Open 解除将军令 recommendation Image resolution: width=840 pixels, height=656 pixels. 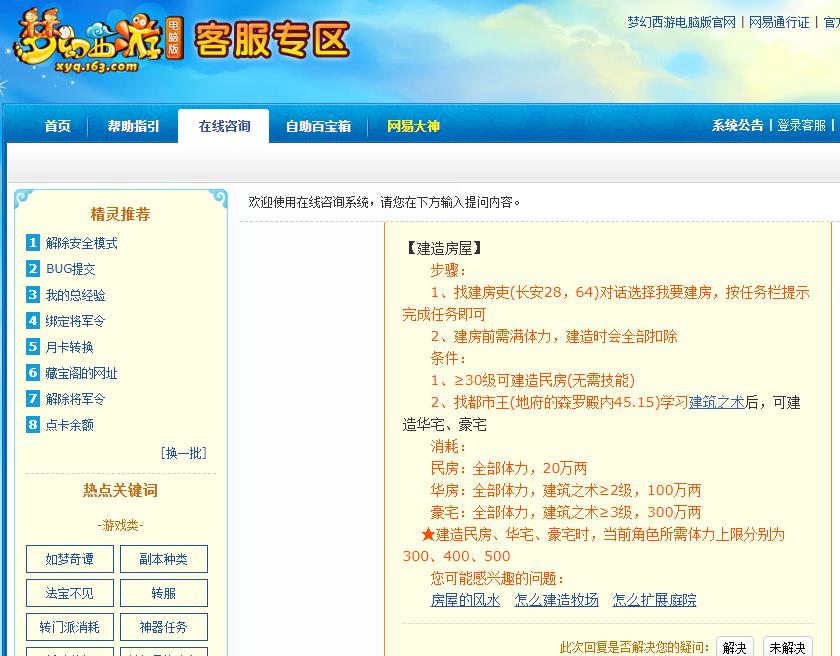(76, 399)
